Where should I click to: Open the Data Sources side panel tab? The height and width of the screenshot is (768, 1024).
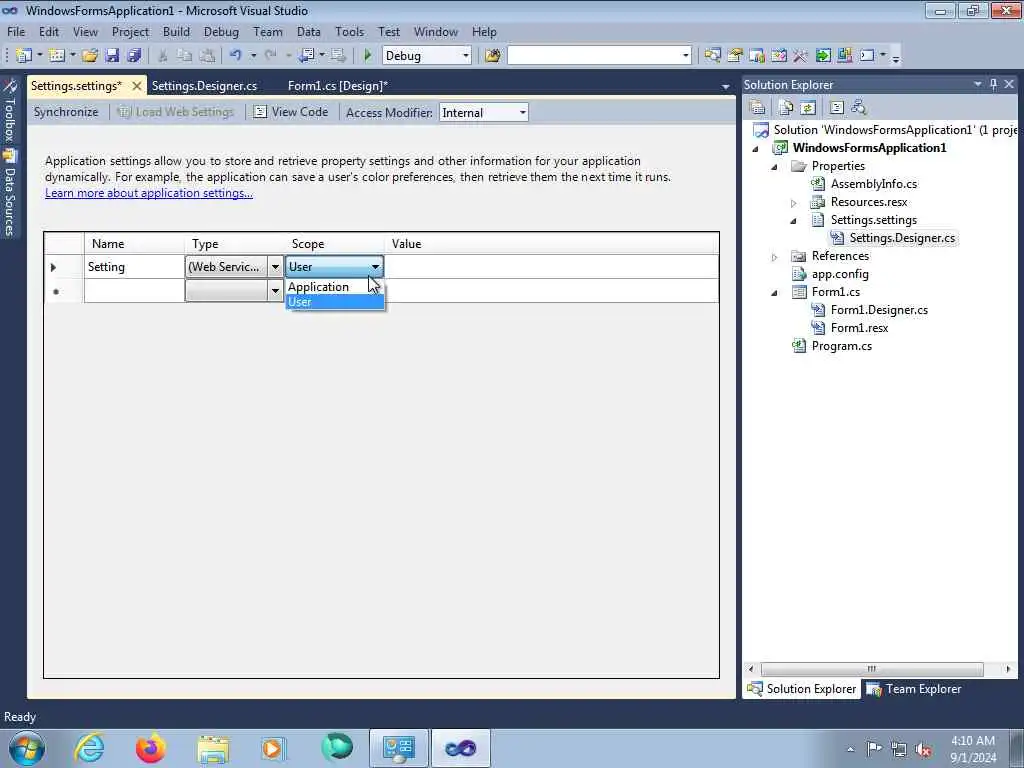[x=9, y=193]
